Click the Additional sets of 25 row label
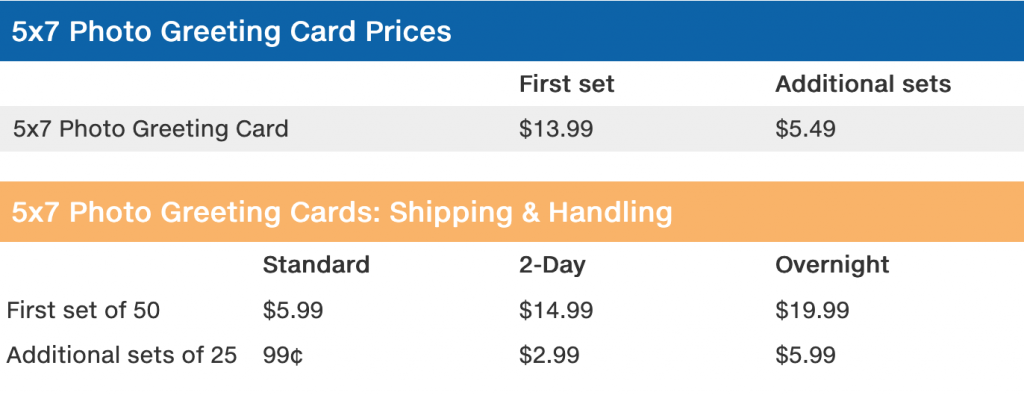Viewport: 1024px width, 395px height. 121,355
